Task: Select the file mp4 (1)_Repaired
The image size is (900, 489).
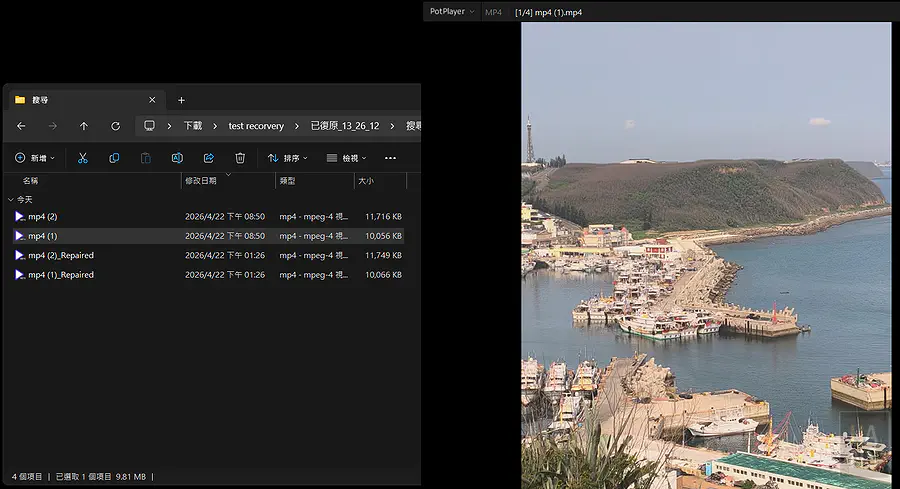Action: (x=60, y=274)
